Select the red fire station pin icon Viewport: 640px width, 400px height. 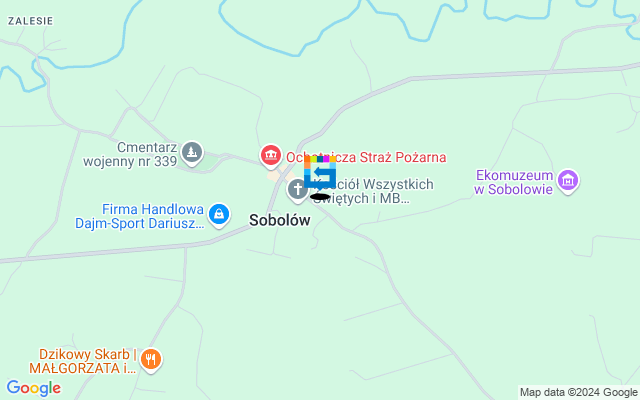point(271,157)
